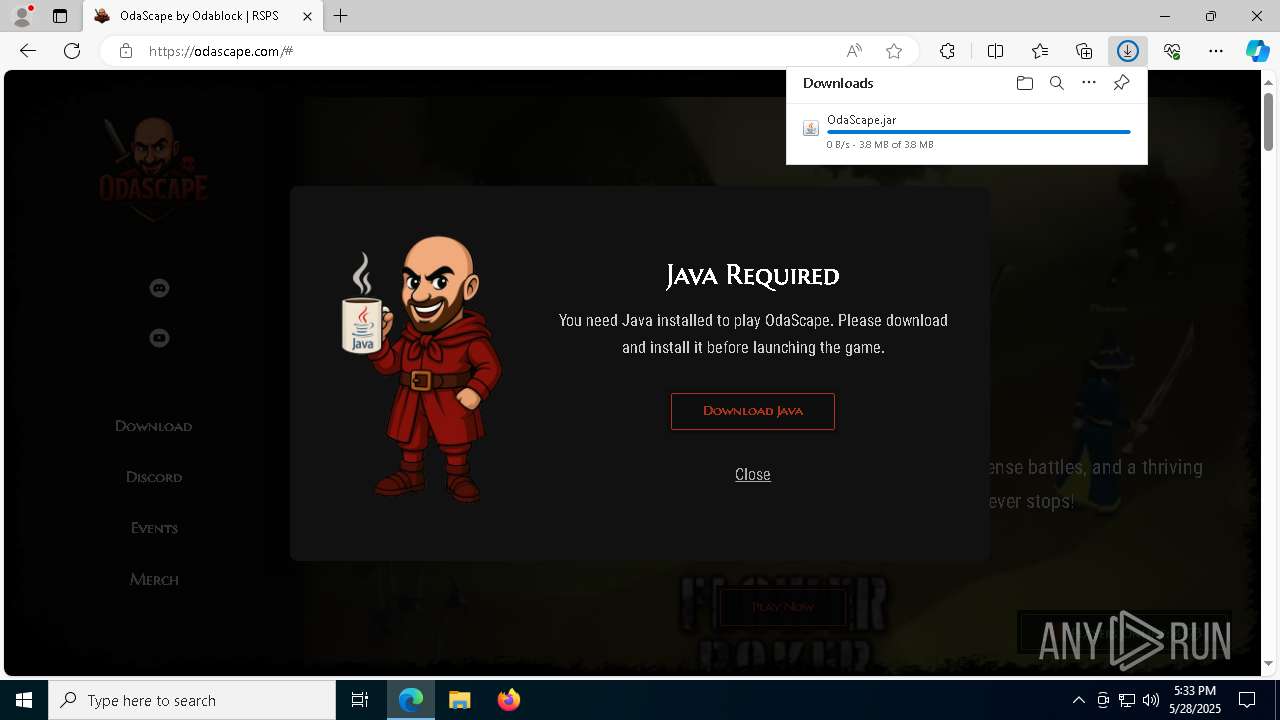Open Collections panel

pyautogui.click(x=1084, y=51)
